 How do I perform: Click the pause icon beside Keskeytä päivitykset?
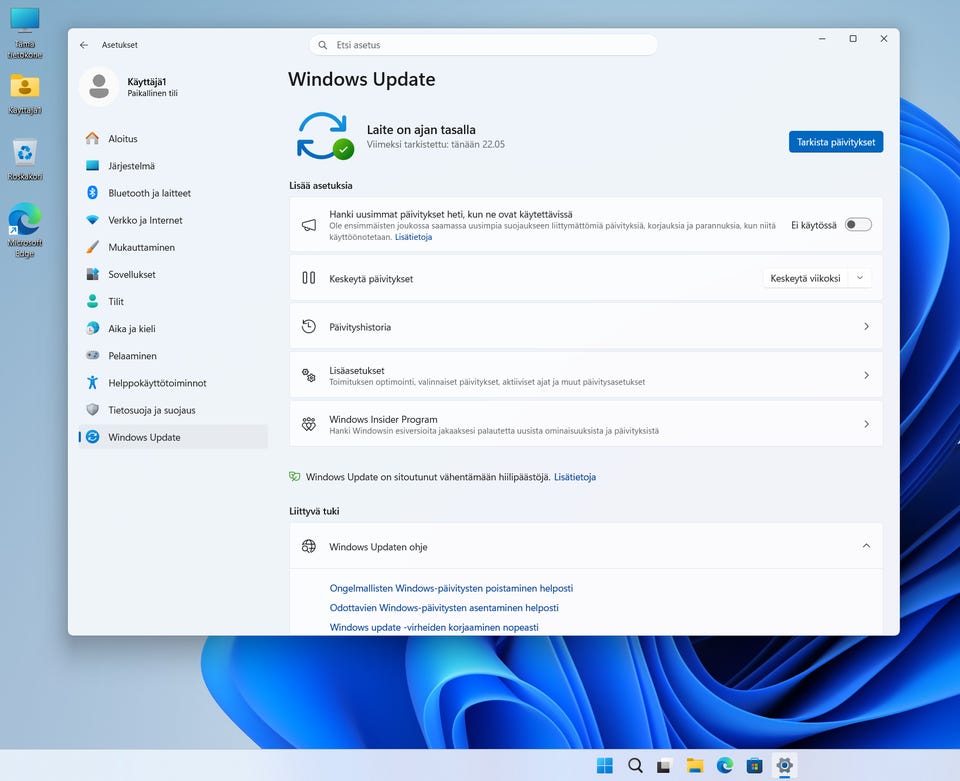(309, 278)
